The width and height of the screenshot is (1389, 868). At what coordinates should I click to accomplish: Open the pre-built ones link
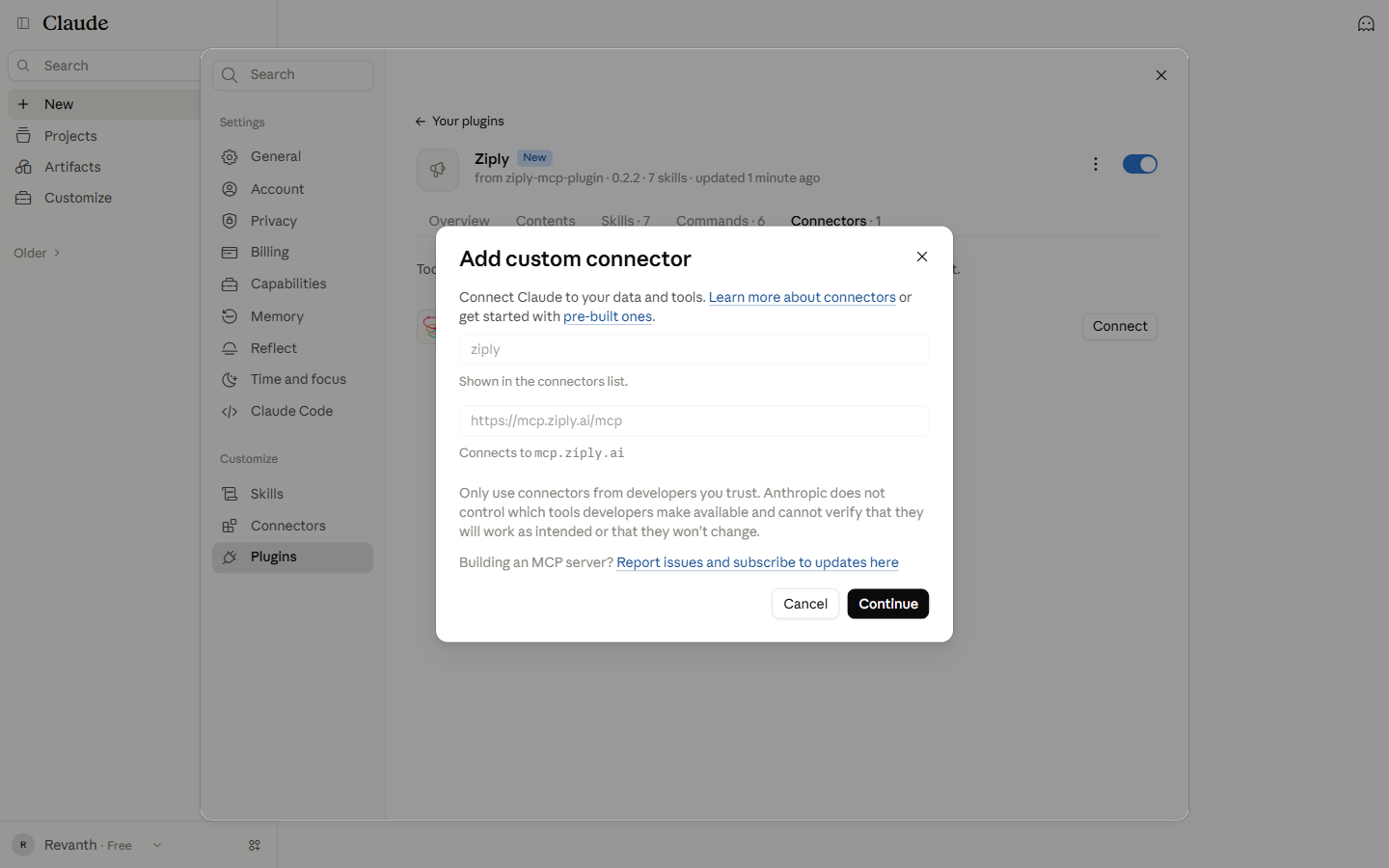pos(608,316)
